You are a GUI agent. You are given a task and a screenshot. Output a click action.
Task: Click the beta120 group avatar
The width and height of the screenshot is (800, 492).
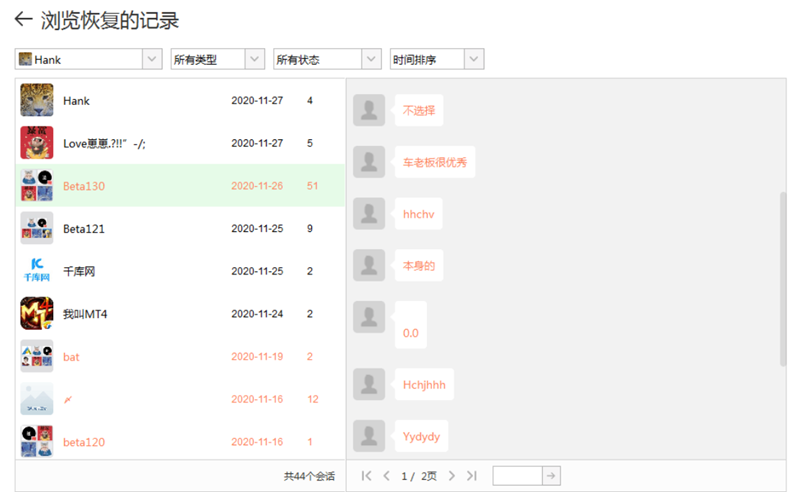pos(37,441)
